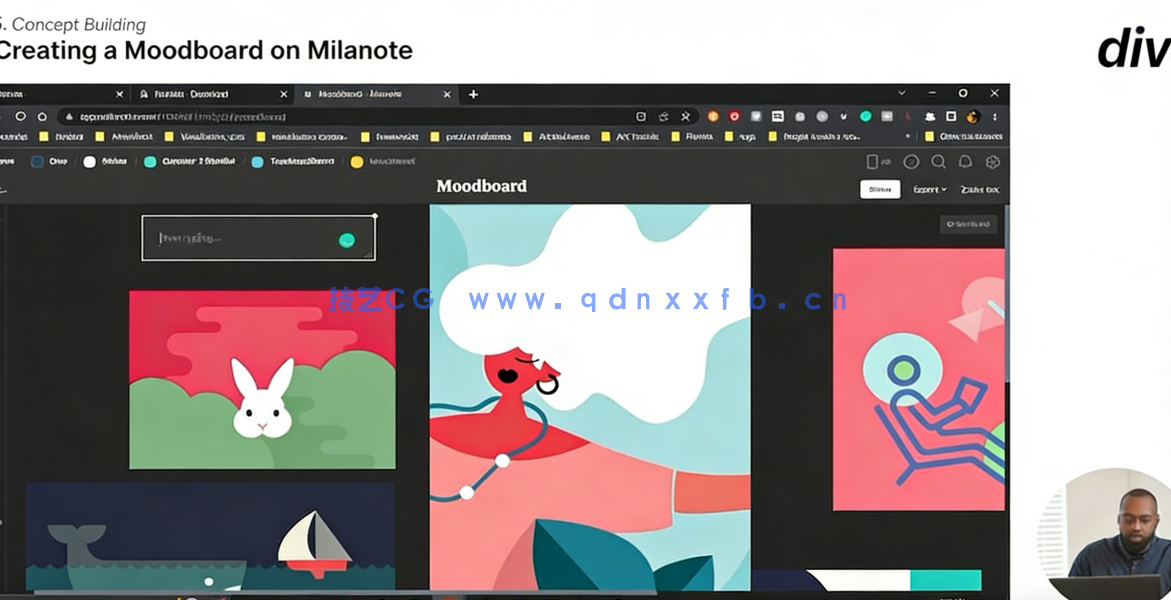The width and height of the screenshot is (1171, 600).
Task: Switch to the Moodboard browser tab
Action: [370, 95]
